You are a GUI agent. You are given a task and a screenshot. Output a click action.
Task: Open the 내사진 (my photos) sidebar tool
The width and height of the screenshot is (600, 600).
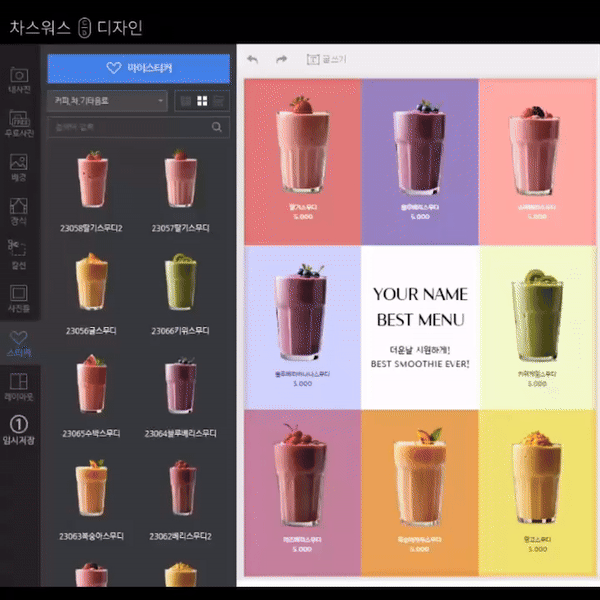[19, 80]
